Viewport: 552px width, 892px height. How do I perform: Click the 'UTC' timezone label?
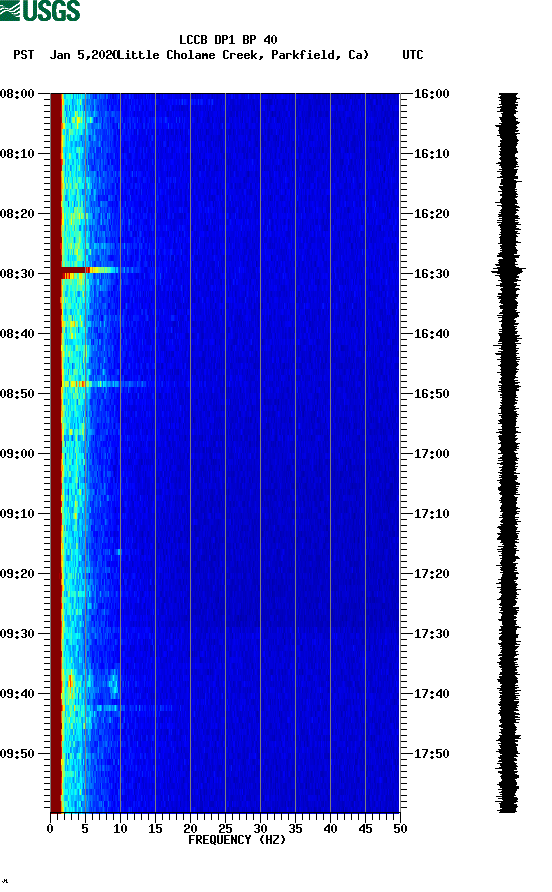coord(413,55)
